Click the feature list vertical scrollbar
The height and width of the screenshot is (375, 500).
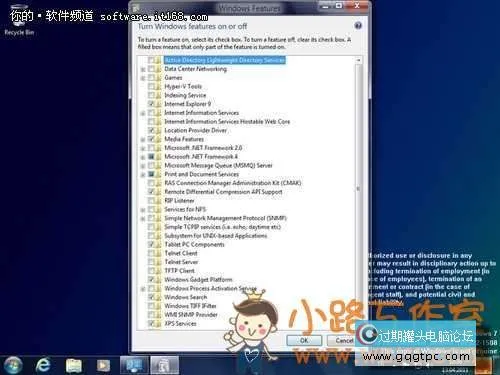click(359, 188)
